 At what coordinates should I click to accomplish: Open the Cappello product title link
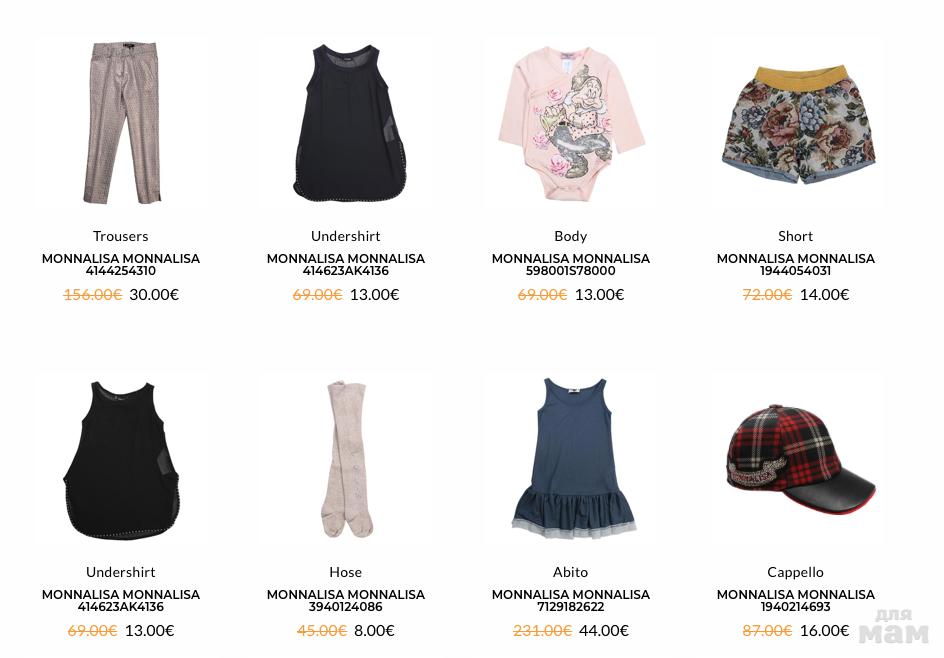click(795, 572)
